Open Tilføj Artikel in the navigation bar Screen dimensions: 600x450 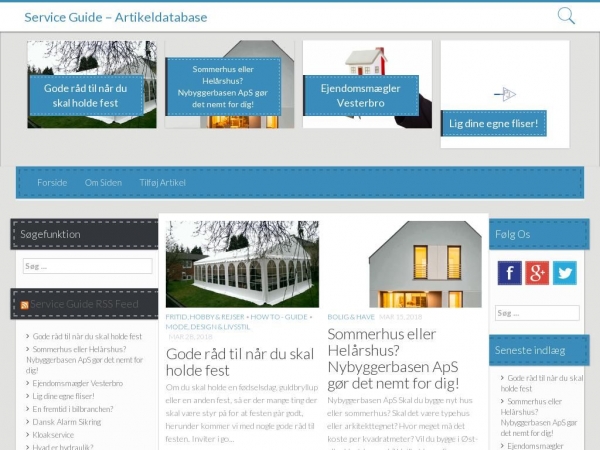[163, 183]
